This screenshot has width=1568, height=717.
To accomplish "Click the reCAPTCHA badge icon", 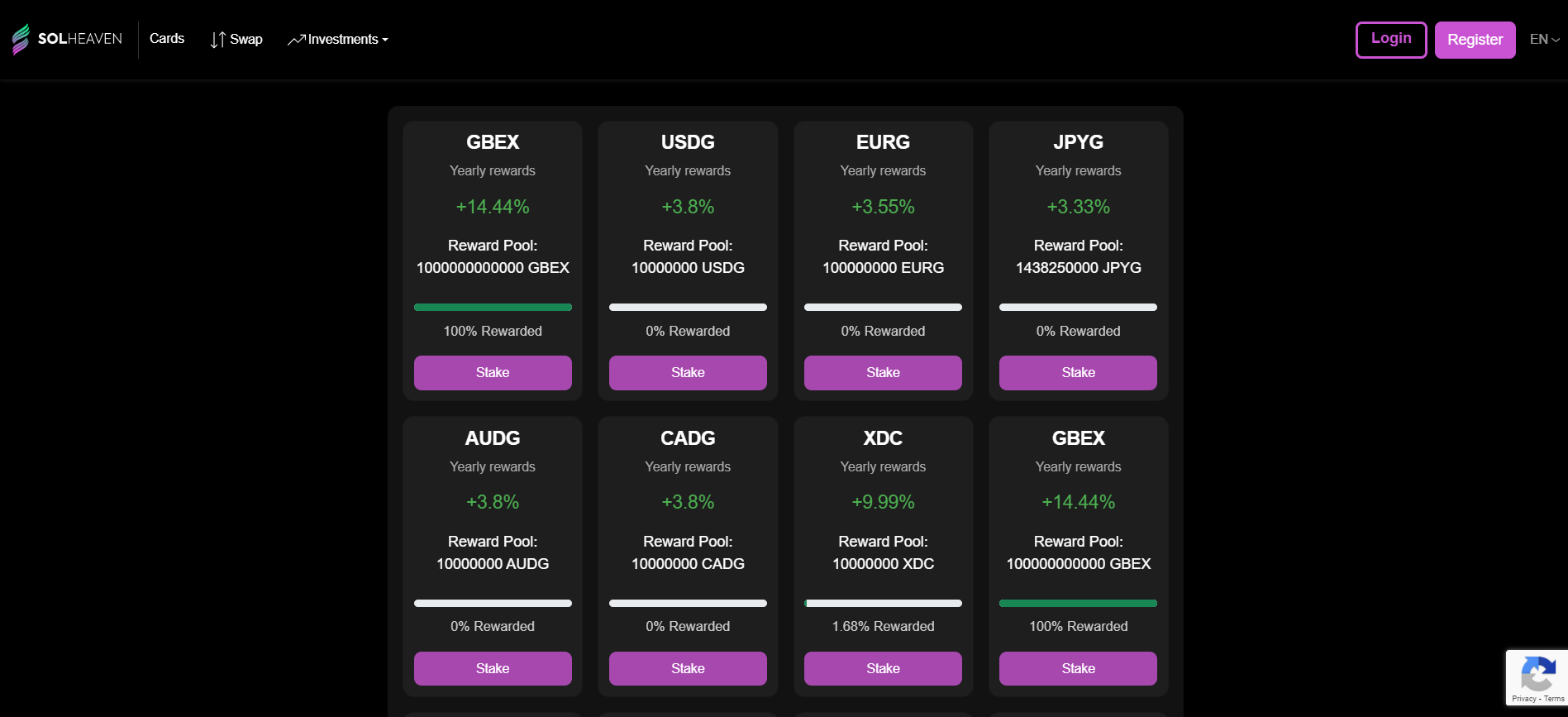I will (1537, 674).
